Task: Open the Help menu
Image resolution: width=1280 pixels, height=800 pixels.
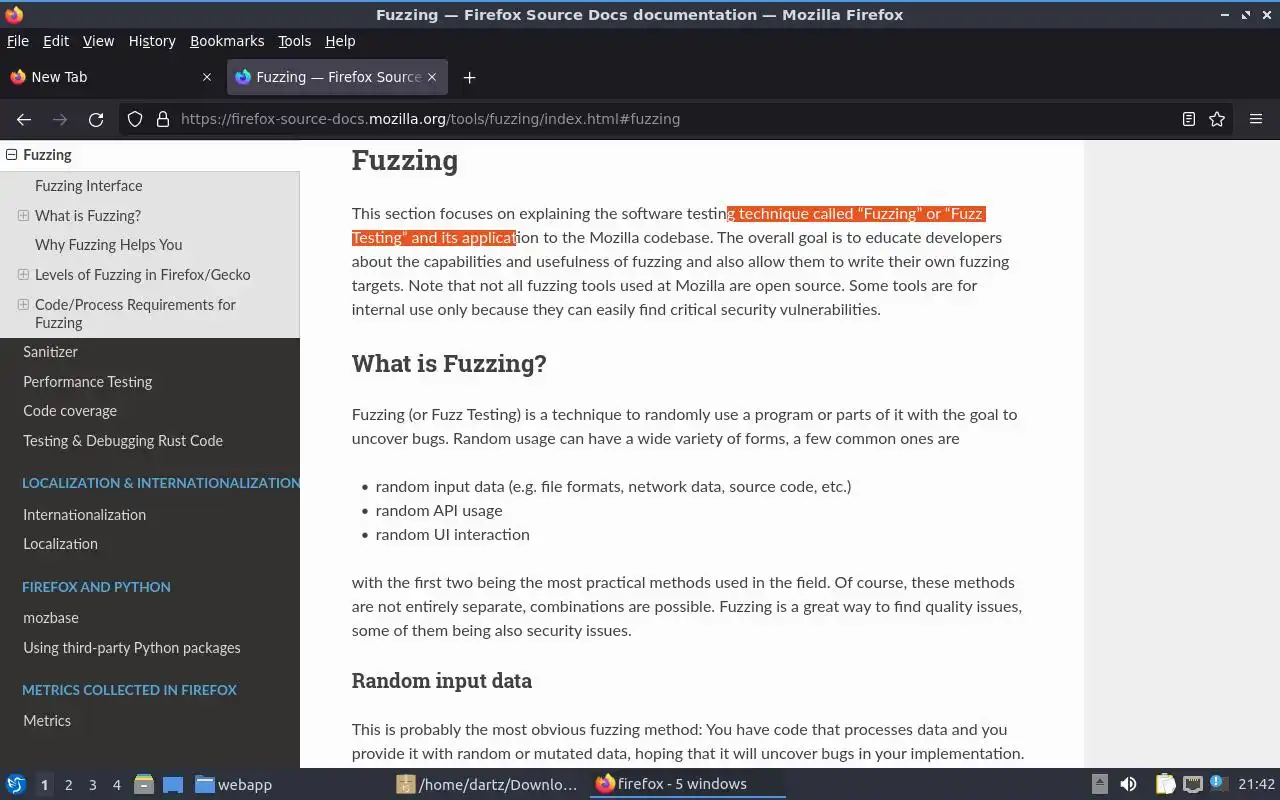Action: (x=340, y=41)
